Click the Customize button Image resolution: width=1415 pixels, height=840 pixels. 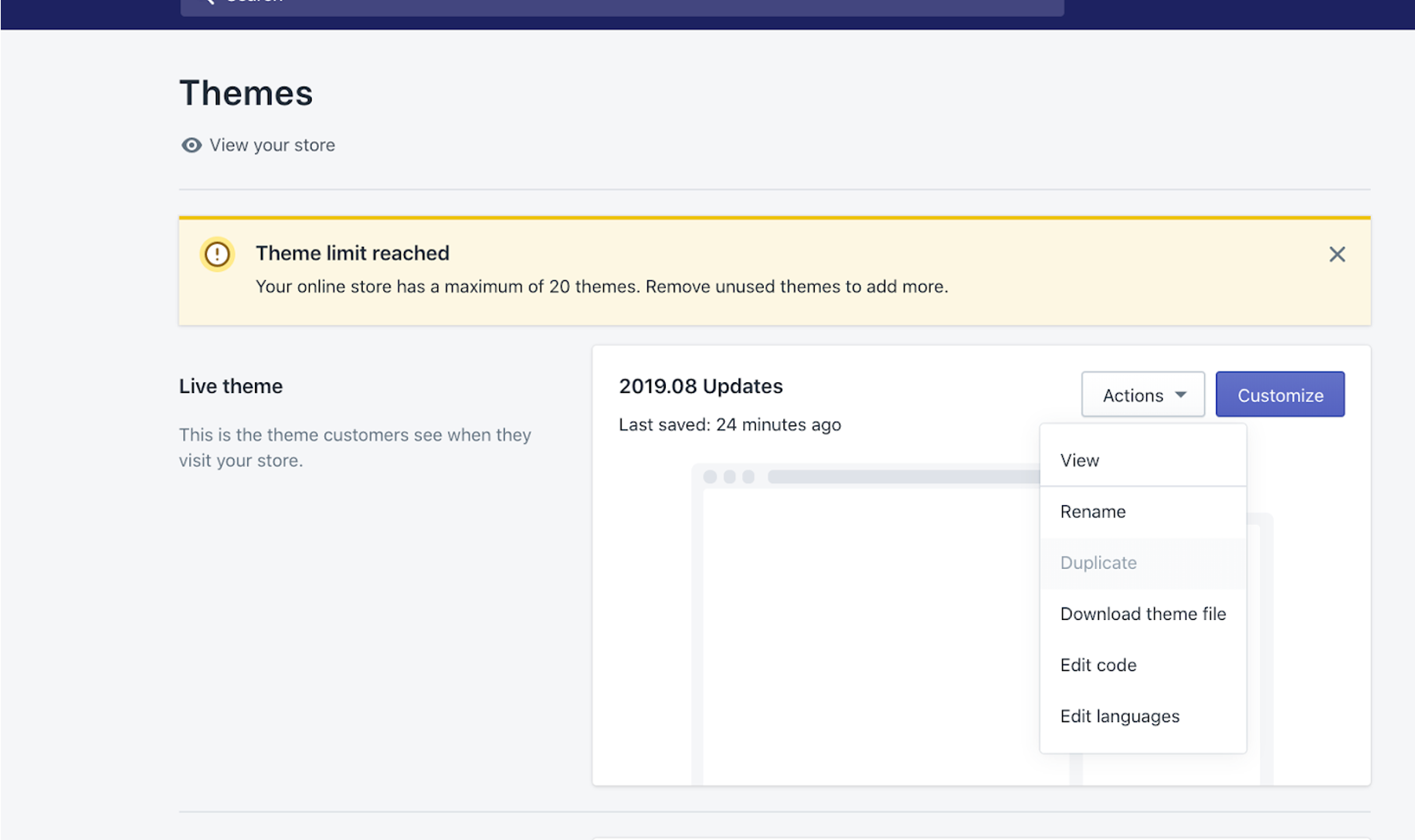pos(1280,395)
